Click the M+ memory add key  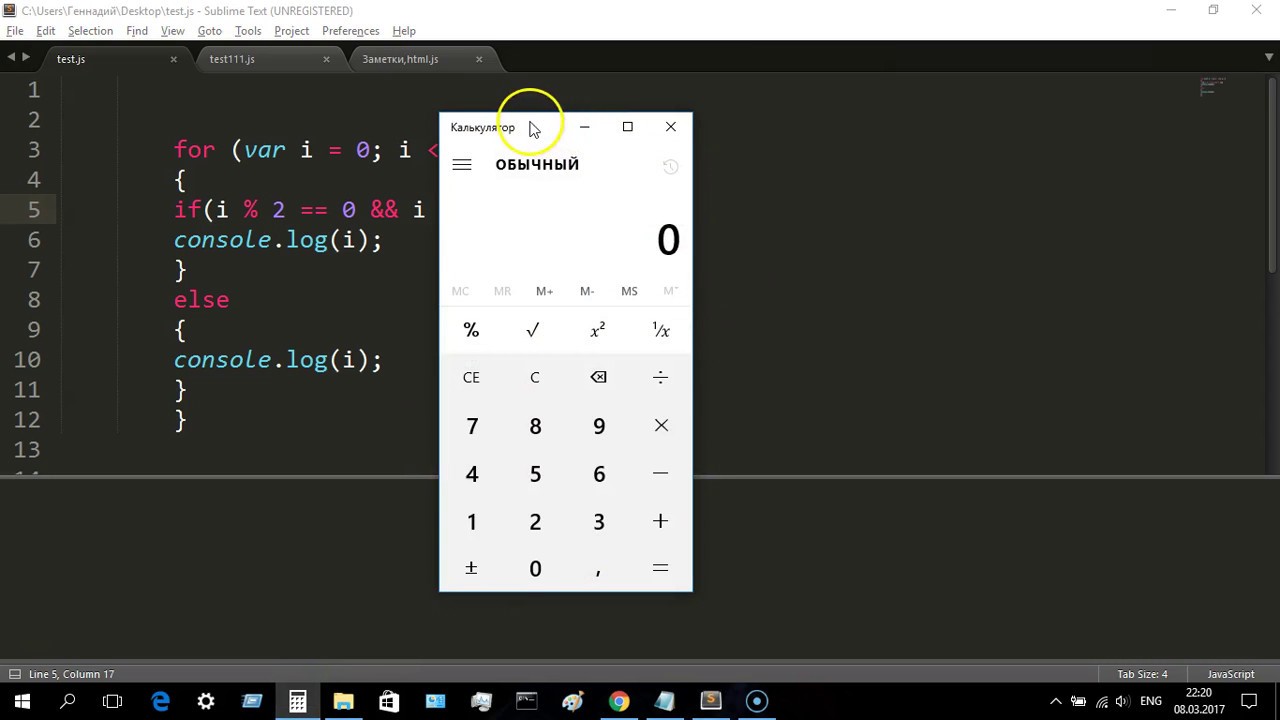(x=544, y=291)
